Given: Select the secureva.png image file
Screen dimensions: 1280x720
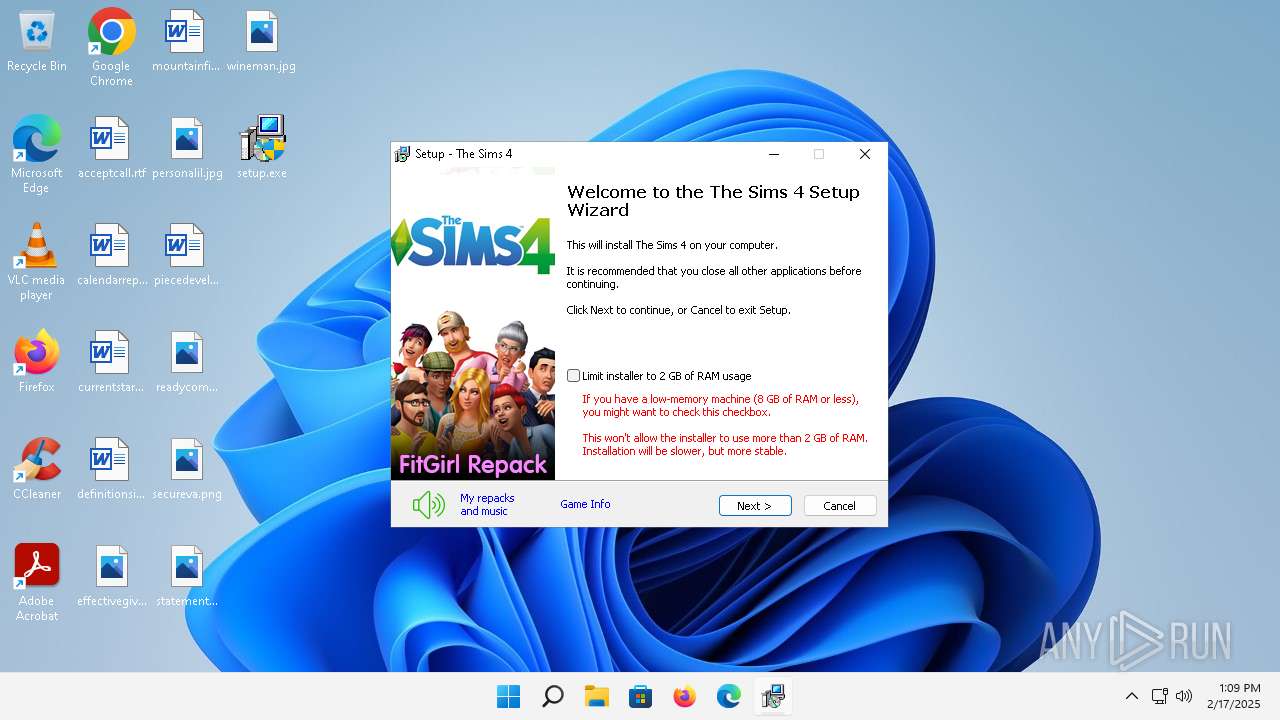Looking at the screenshot, I should click(187, 471).
